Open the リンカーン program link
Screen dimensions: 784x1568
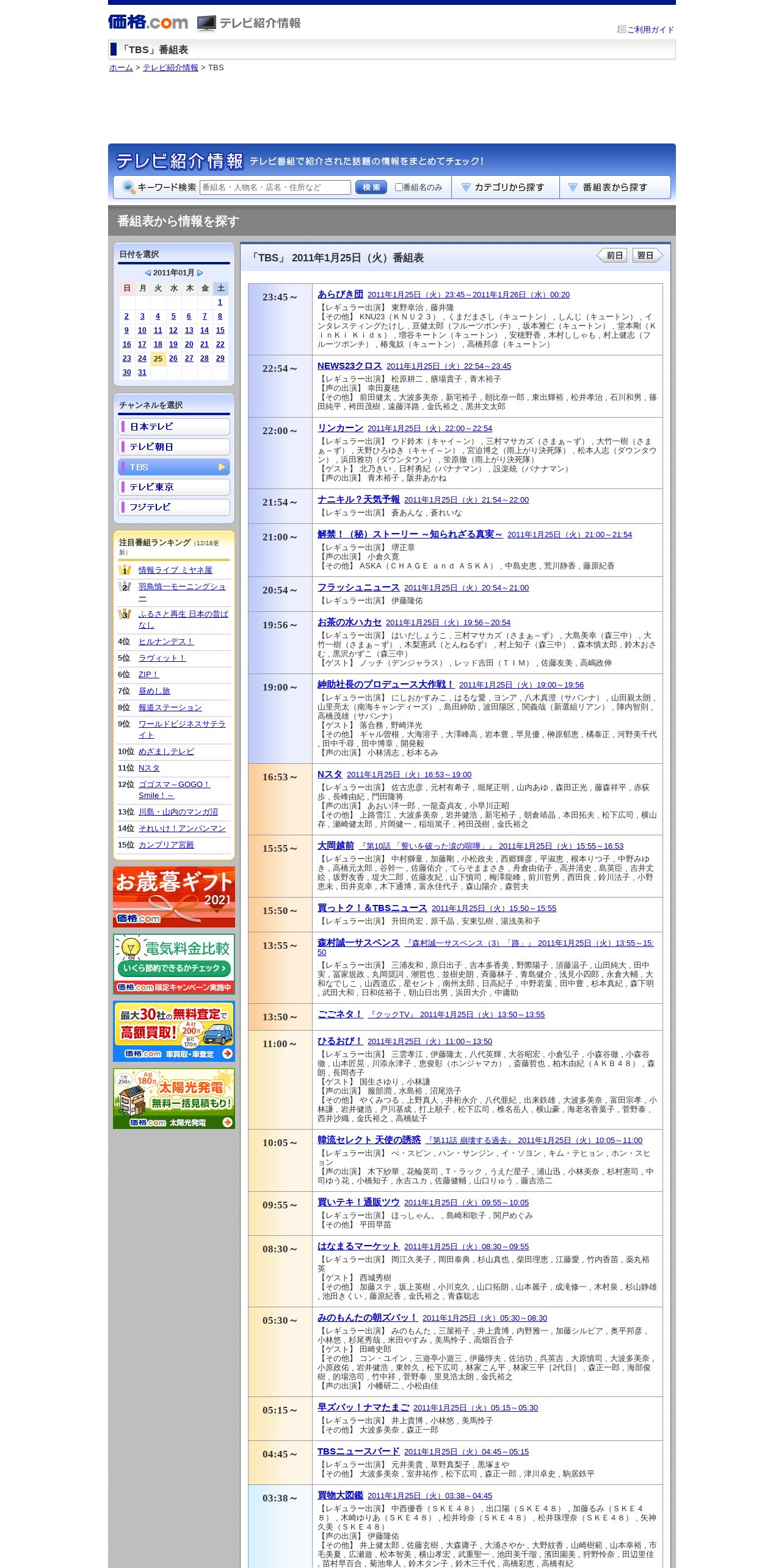tap(340, 428)
